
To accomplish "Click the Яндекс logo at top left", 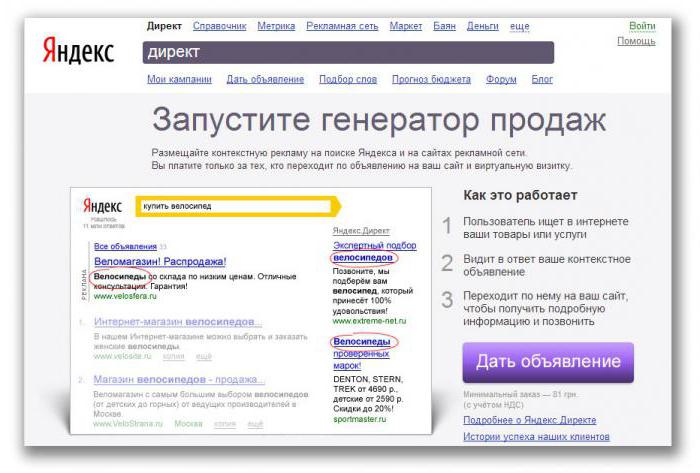I will pos(78,50).
